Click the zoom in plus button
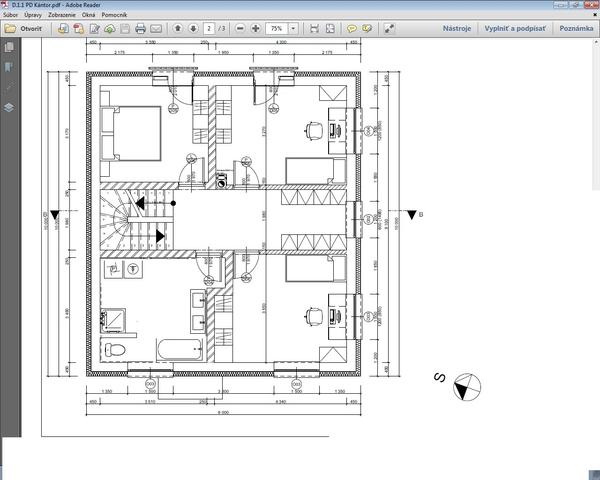Image resolution: width=600 pixels, height=480 pixels. pos(255,29)
